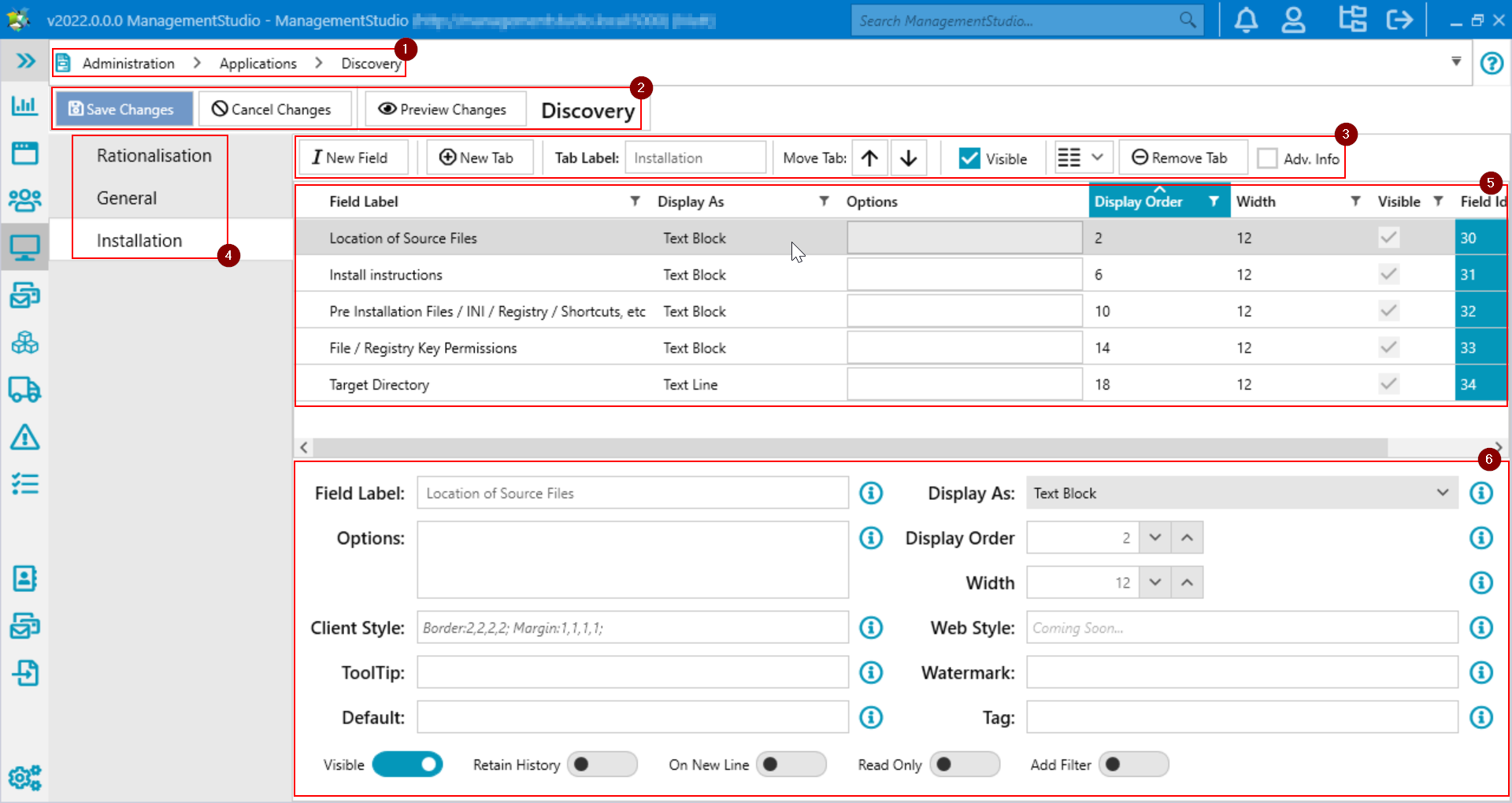
Task: Open the delivery truck icon in sidebar
Action: pos(24,390)
